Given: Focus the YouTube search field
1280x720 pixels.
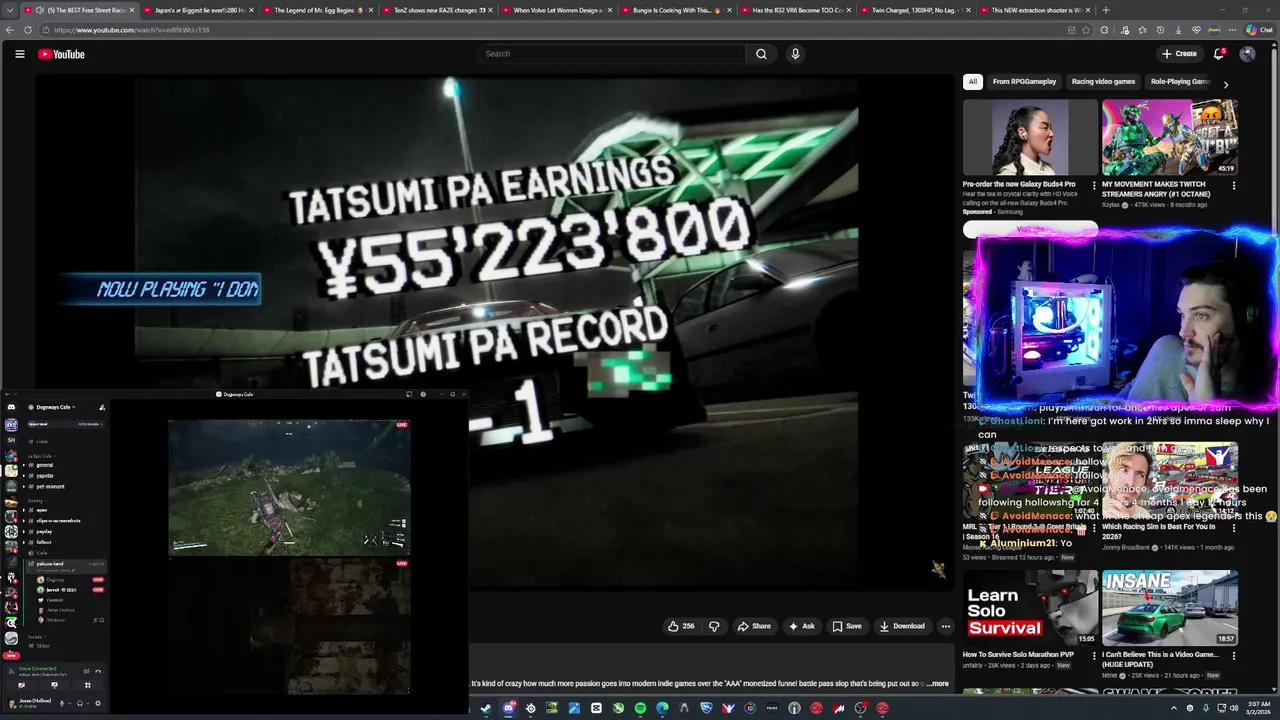Looking at the screenshot, I should 612,54.
